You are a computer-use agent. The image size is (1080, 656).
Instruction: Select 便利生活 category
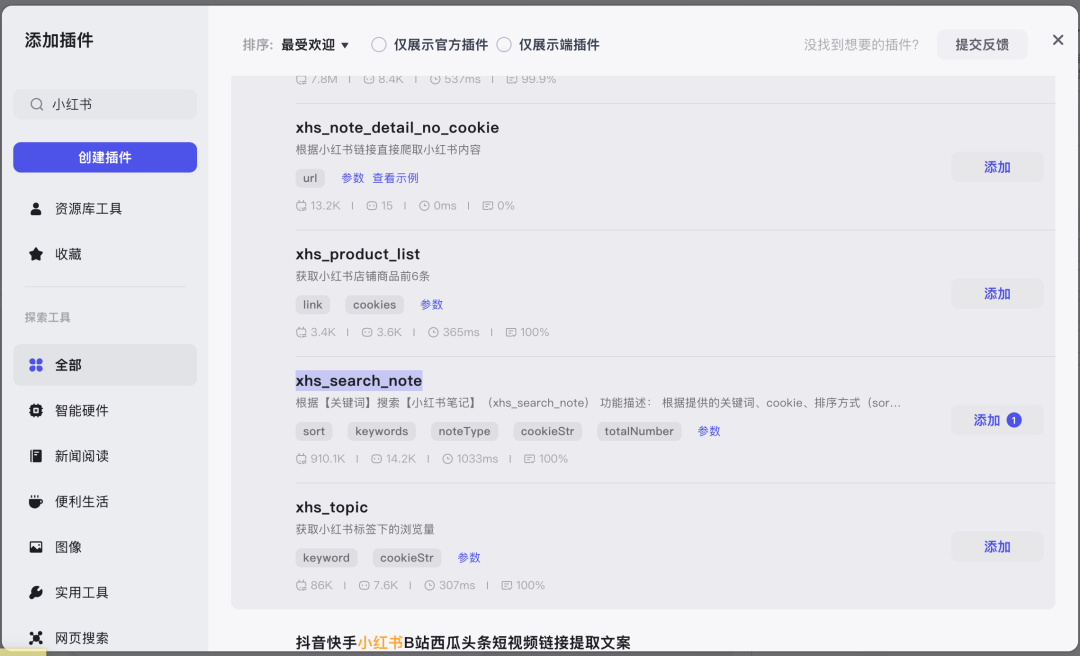click(x=105, y=502)
